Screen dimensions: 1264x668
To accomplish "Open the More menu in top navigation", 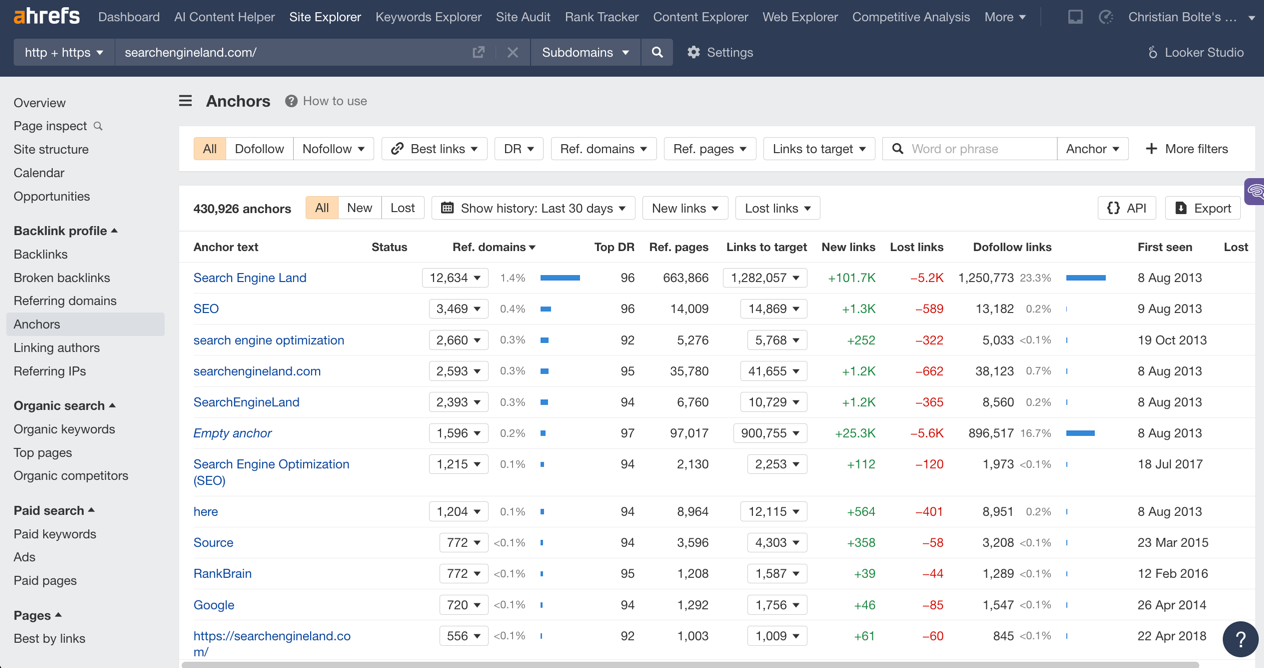I will pyautogui.click(x=1005, y=17).
